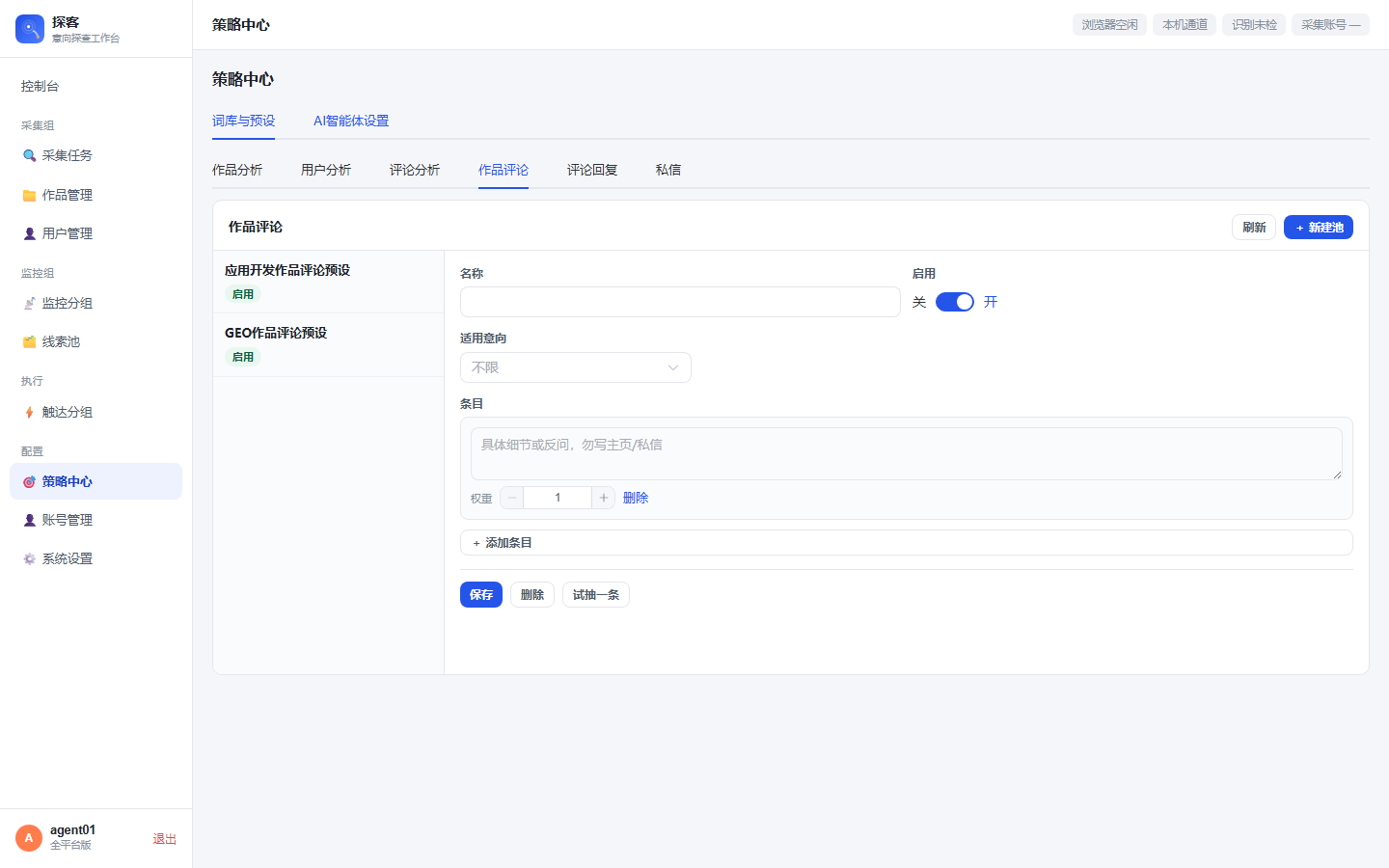
Task: Switch to 词库与预设 tab
Action: (244, 121)
